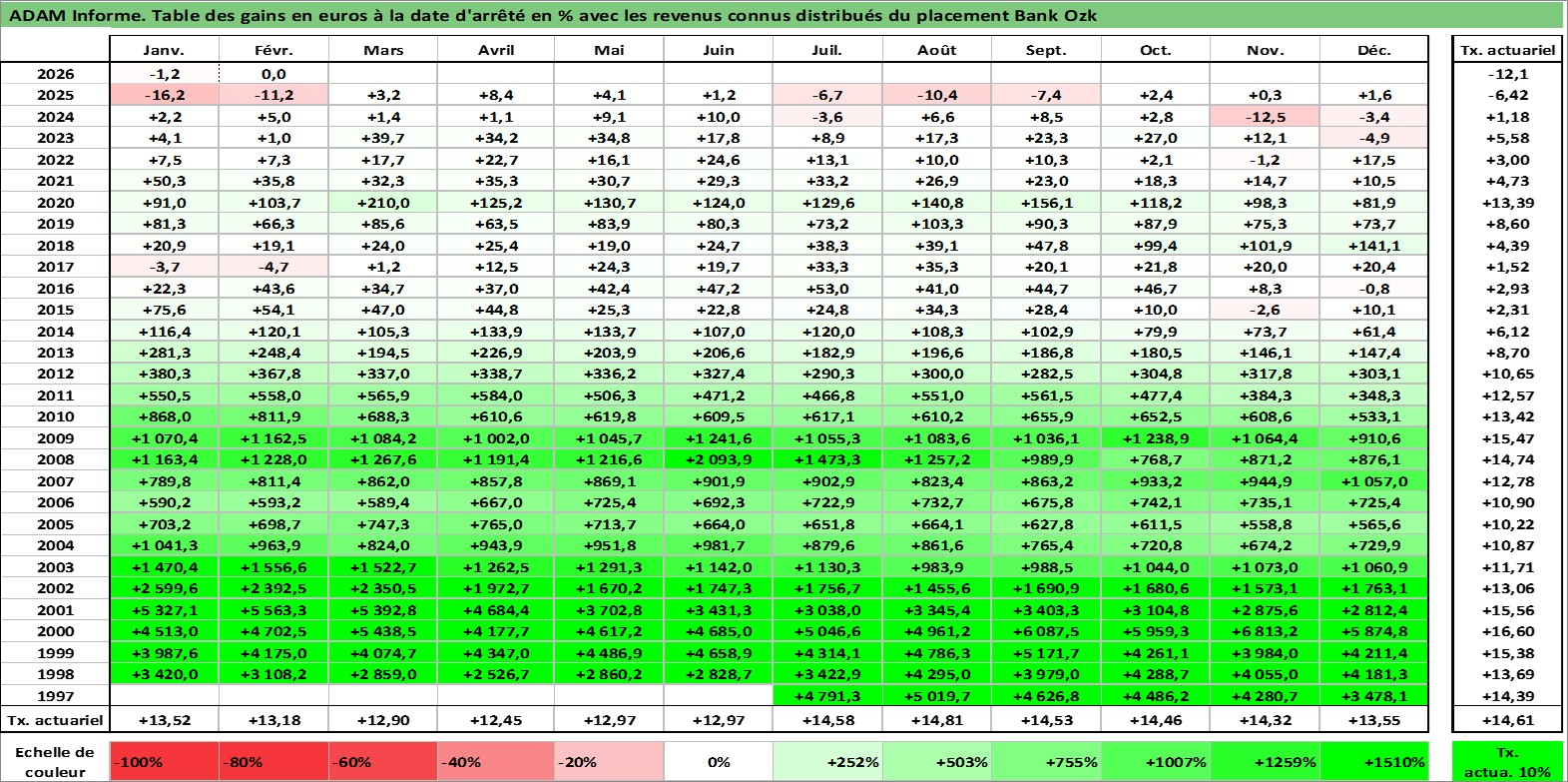1568x782 pixels.
Task: Select the -20% legend swatch
Action: click(609, 761)
